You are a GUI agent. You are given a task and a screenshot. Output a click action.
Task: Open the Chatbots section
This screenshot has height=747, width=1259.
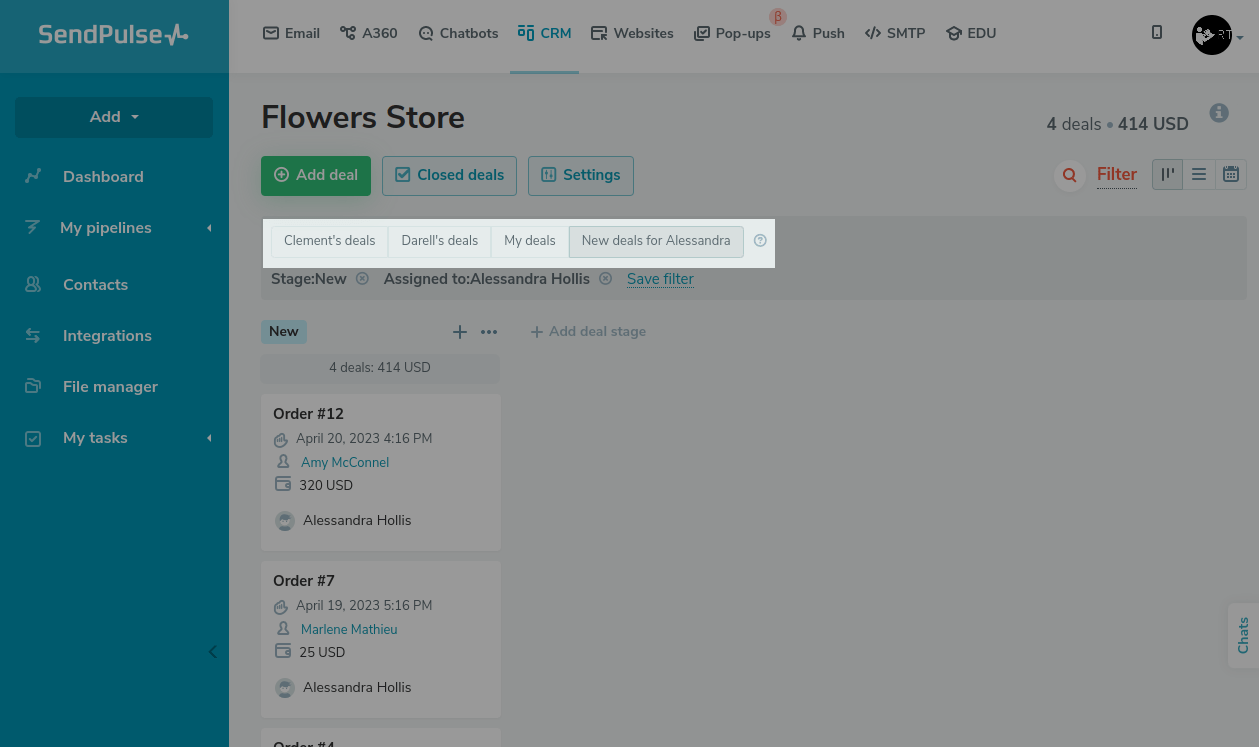pyautogui.click(x=458, y=33)
